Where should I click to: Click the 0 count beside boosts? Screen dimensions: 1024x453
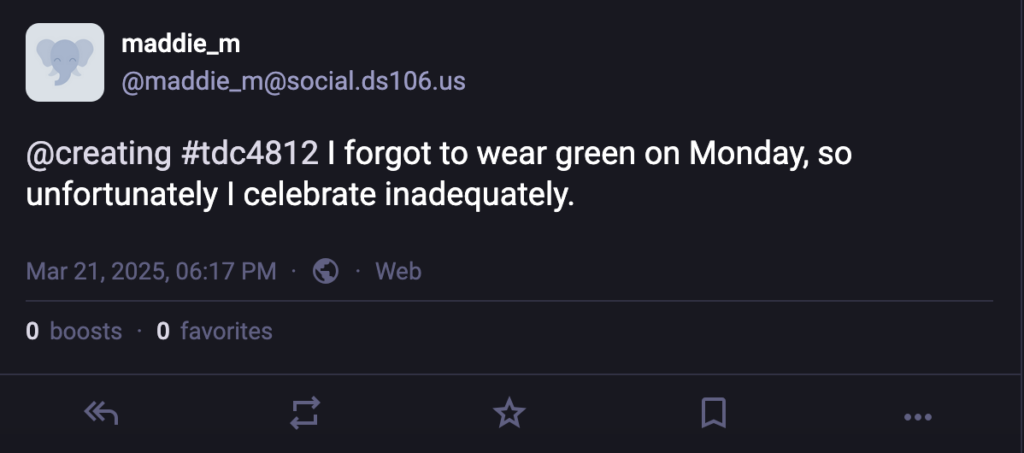(33, 331)
